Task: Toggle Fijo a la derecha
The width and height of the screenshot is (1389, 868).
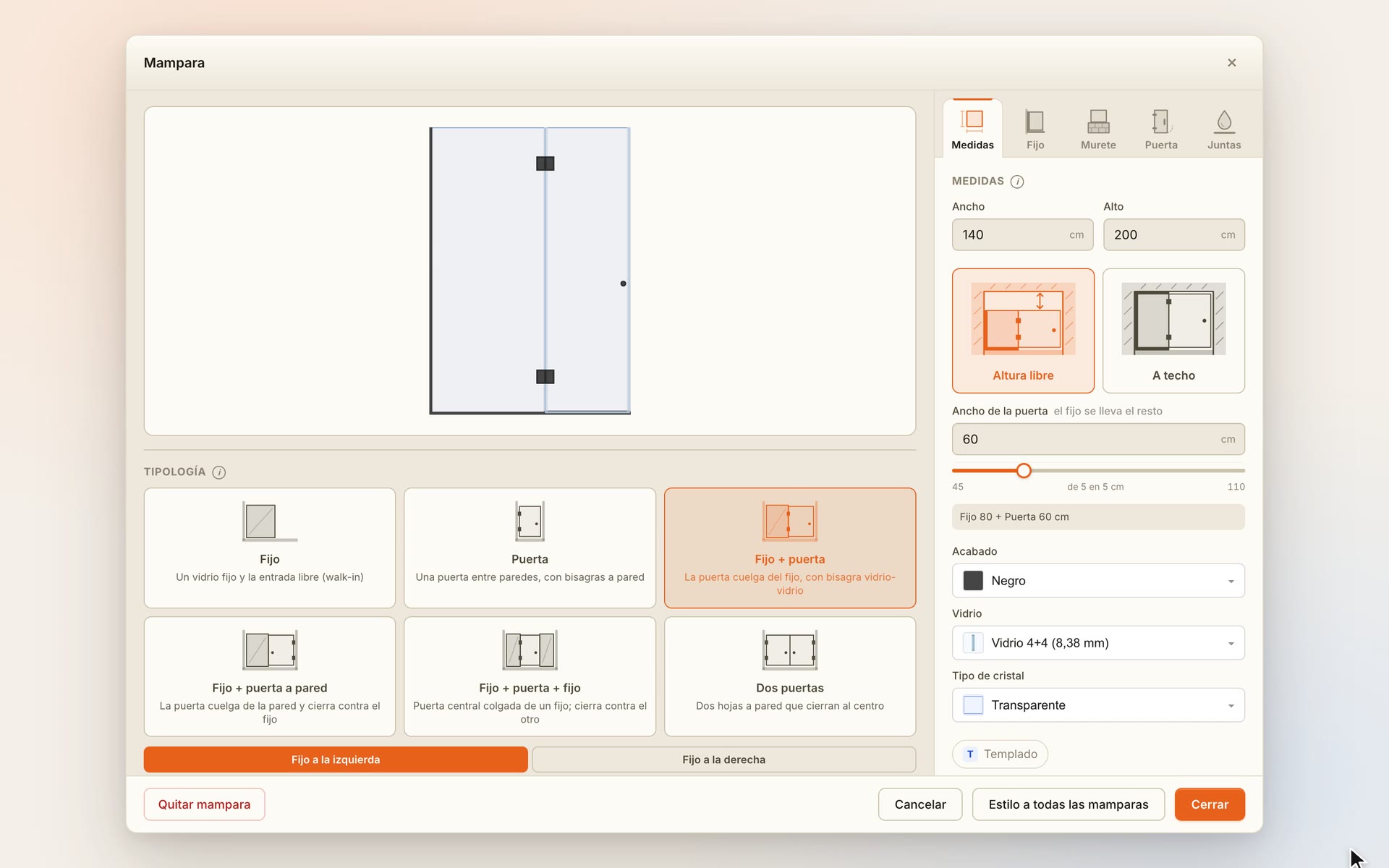Action: coord(723,759)
